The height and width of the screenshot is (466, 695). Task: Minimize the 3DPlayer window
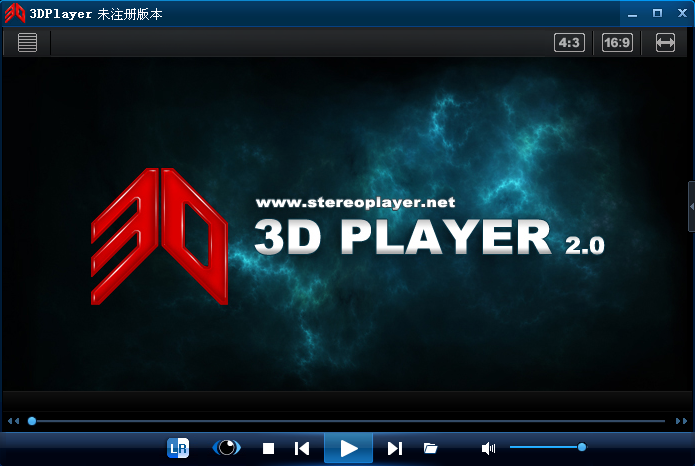633,14
